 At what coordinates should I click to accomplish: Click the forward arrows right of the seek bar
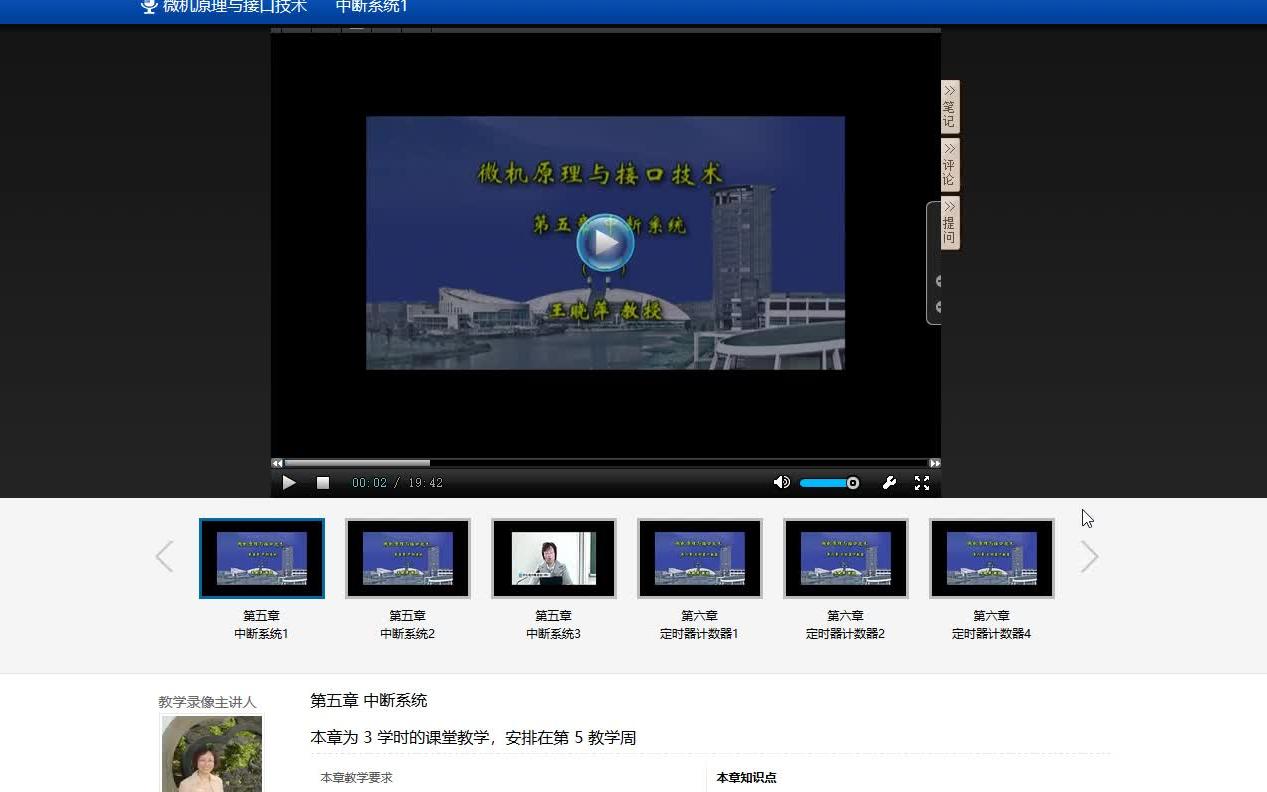click(x=934, y=463)
